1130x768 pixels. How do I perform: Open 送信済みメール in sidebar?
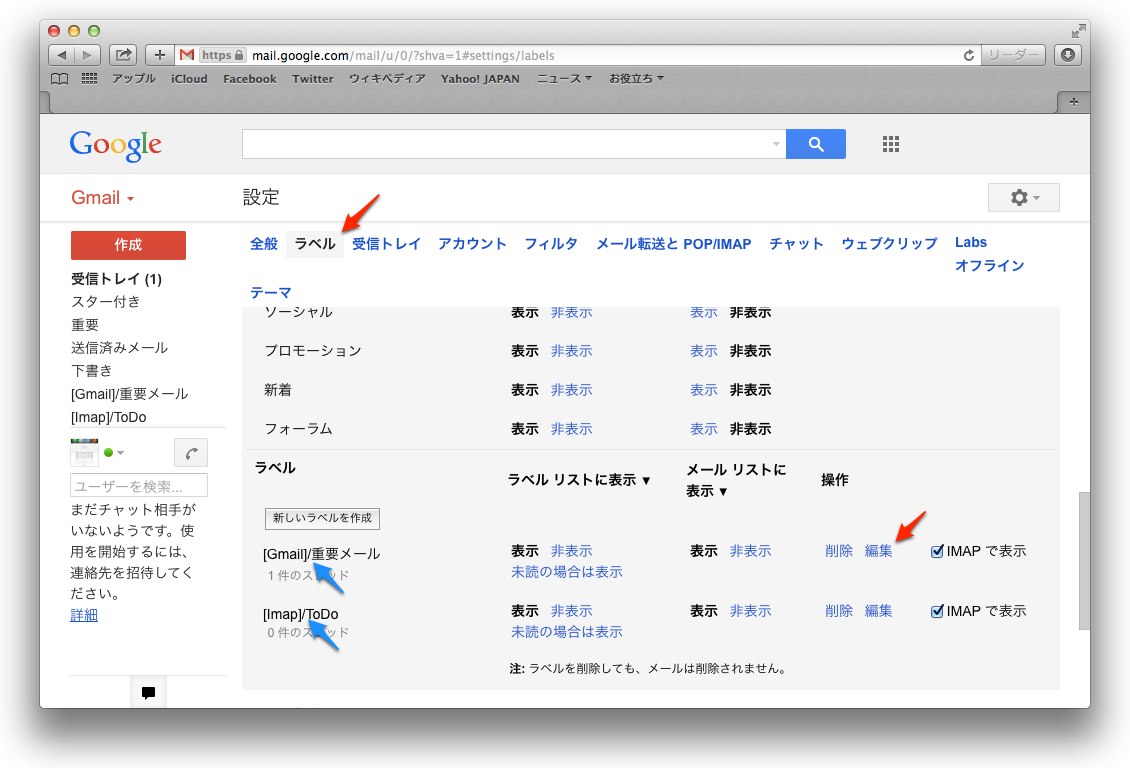point(119,348)
